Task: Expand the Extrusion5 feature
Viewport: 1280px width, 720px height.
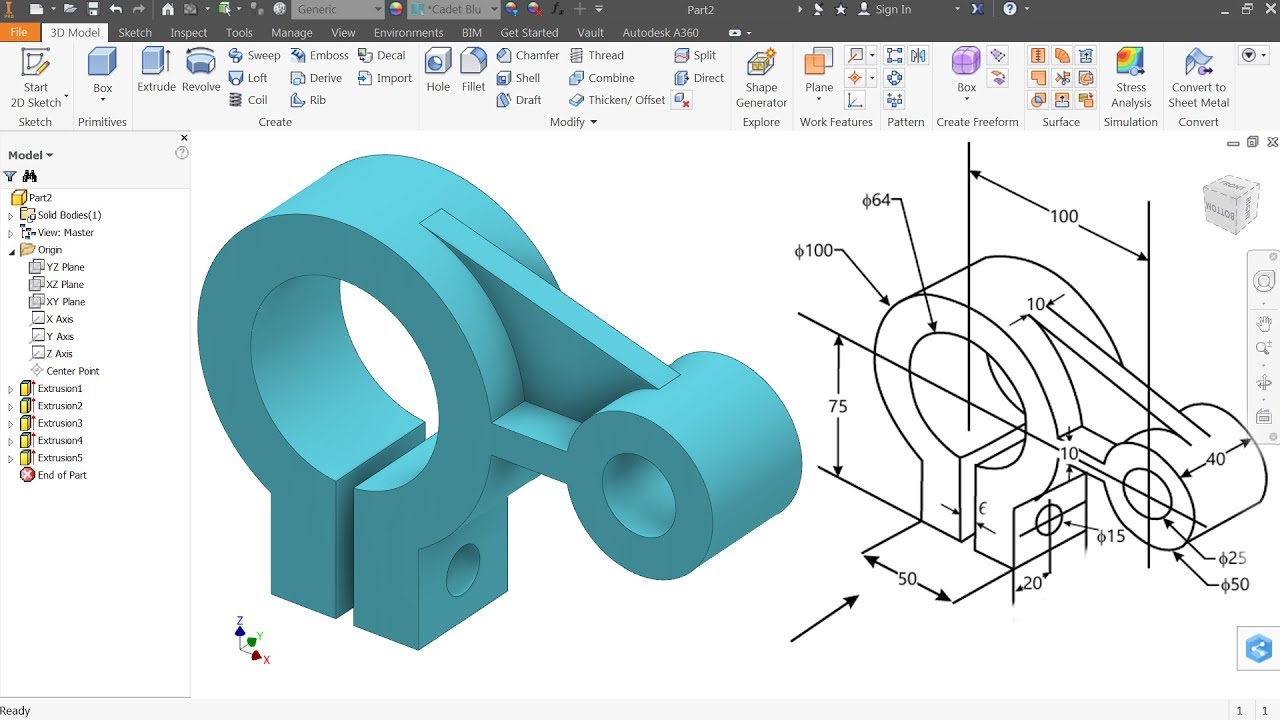Action: (x=11, y=459)
